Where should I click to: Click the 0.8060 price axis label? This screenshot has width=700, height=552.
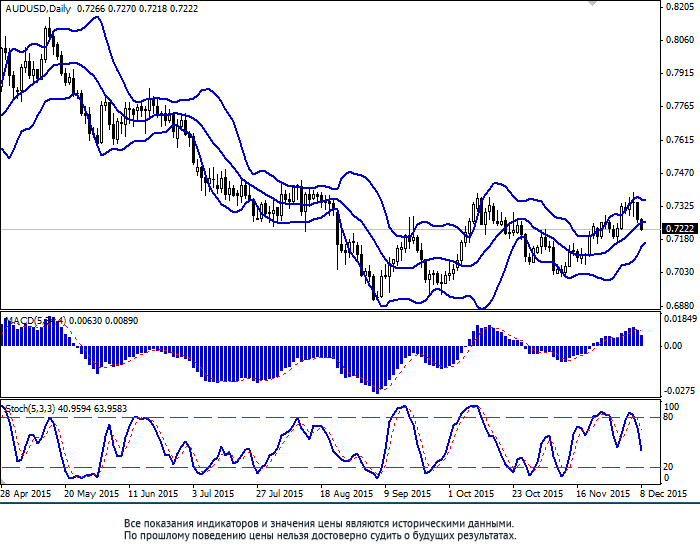(679, 40)
